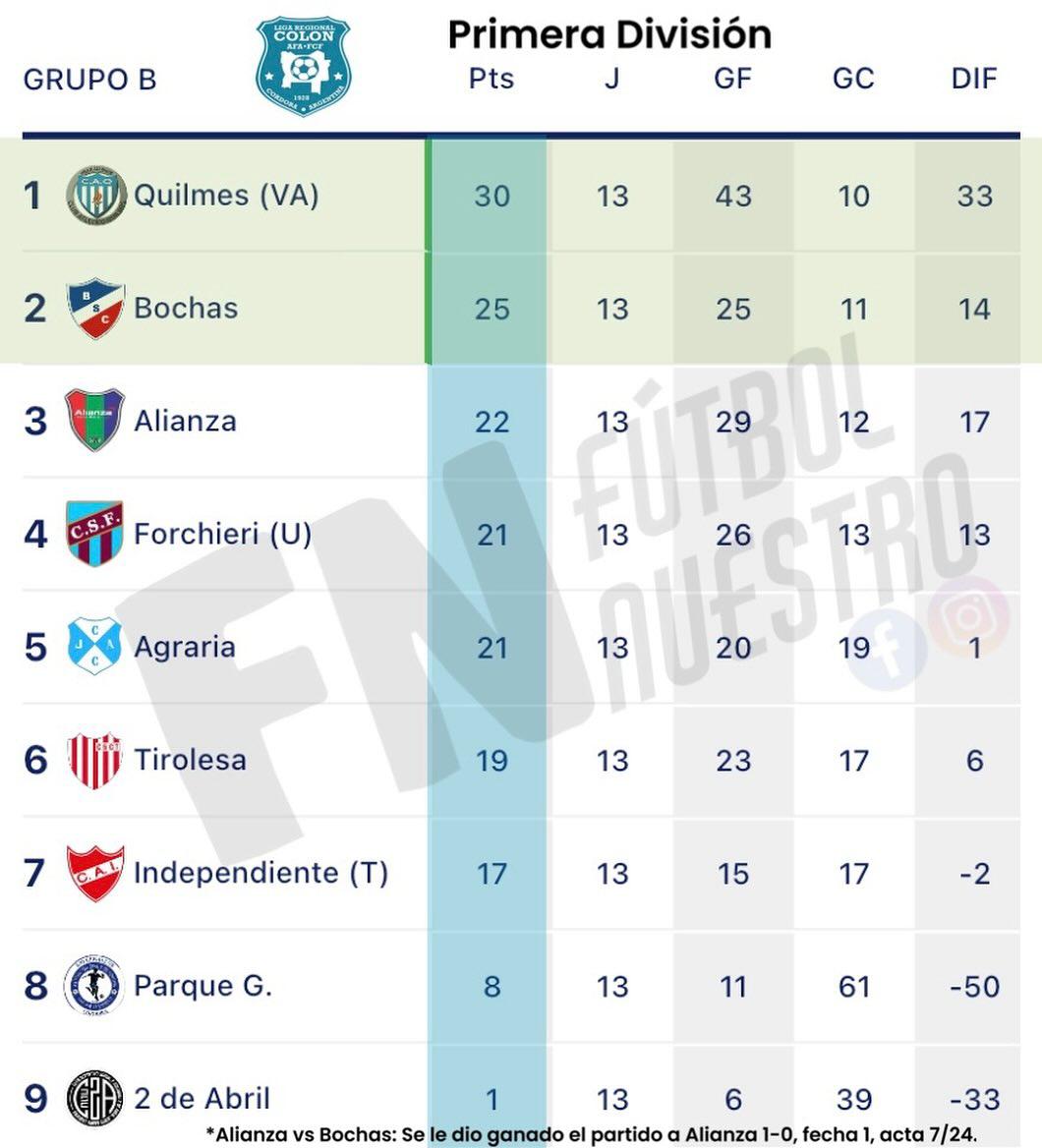Click the GRUPO B label
This screenshot has height=1148, width=1042.
(89, 80)
